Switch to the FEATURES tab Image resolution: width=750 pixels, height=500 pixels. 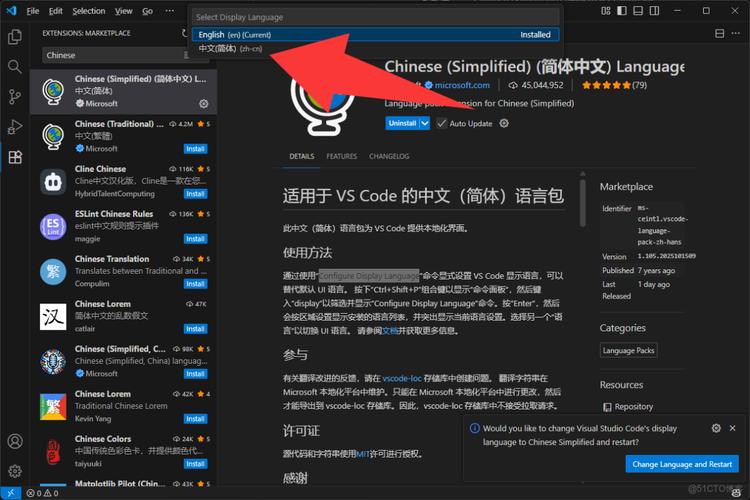tap(342, 156)
